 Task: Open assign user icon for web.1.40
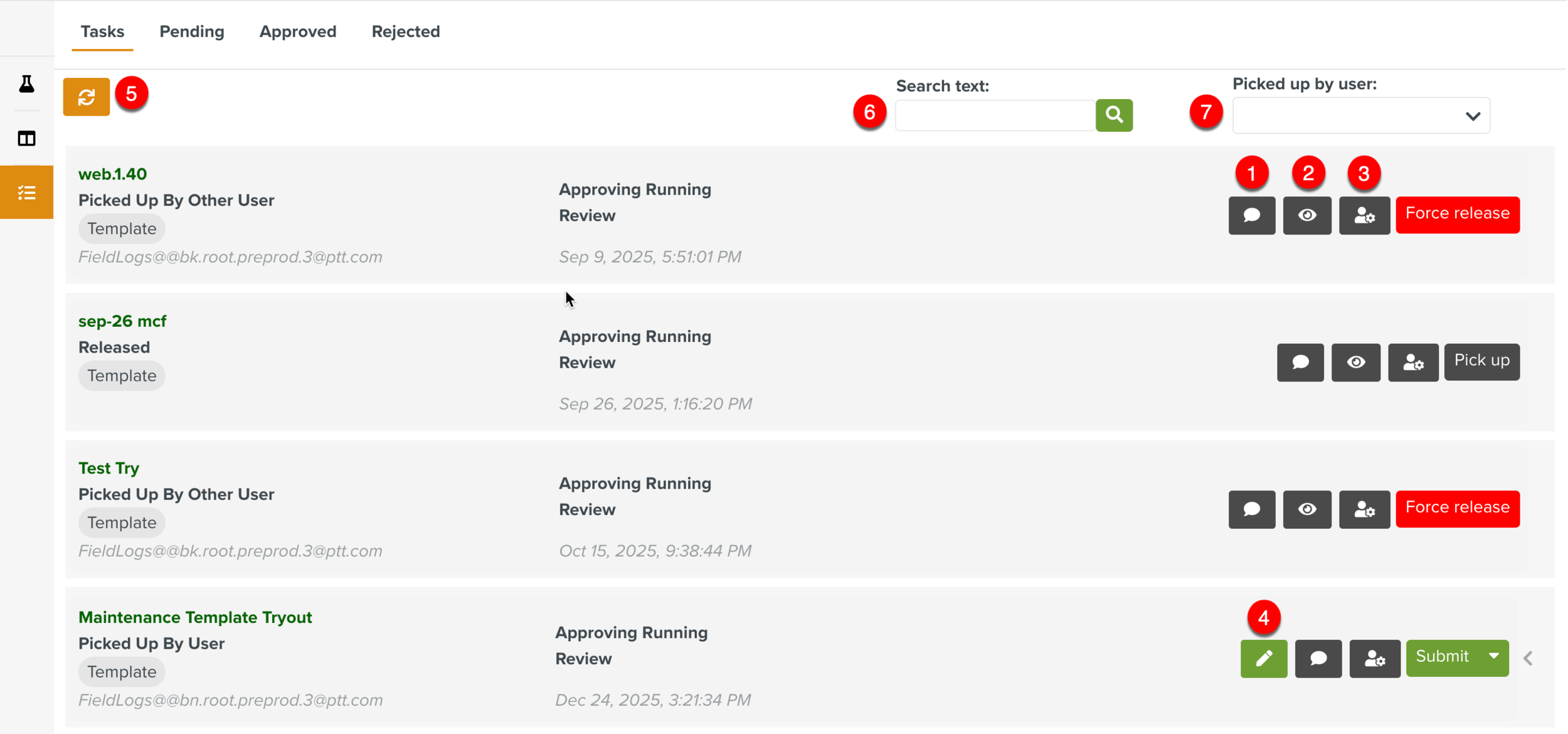pyautogui.click(x=1364, y=215)
